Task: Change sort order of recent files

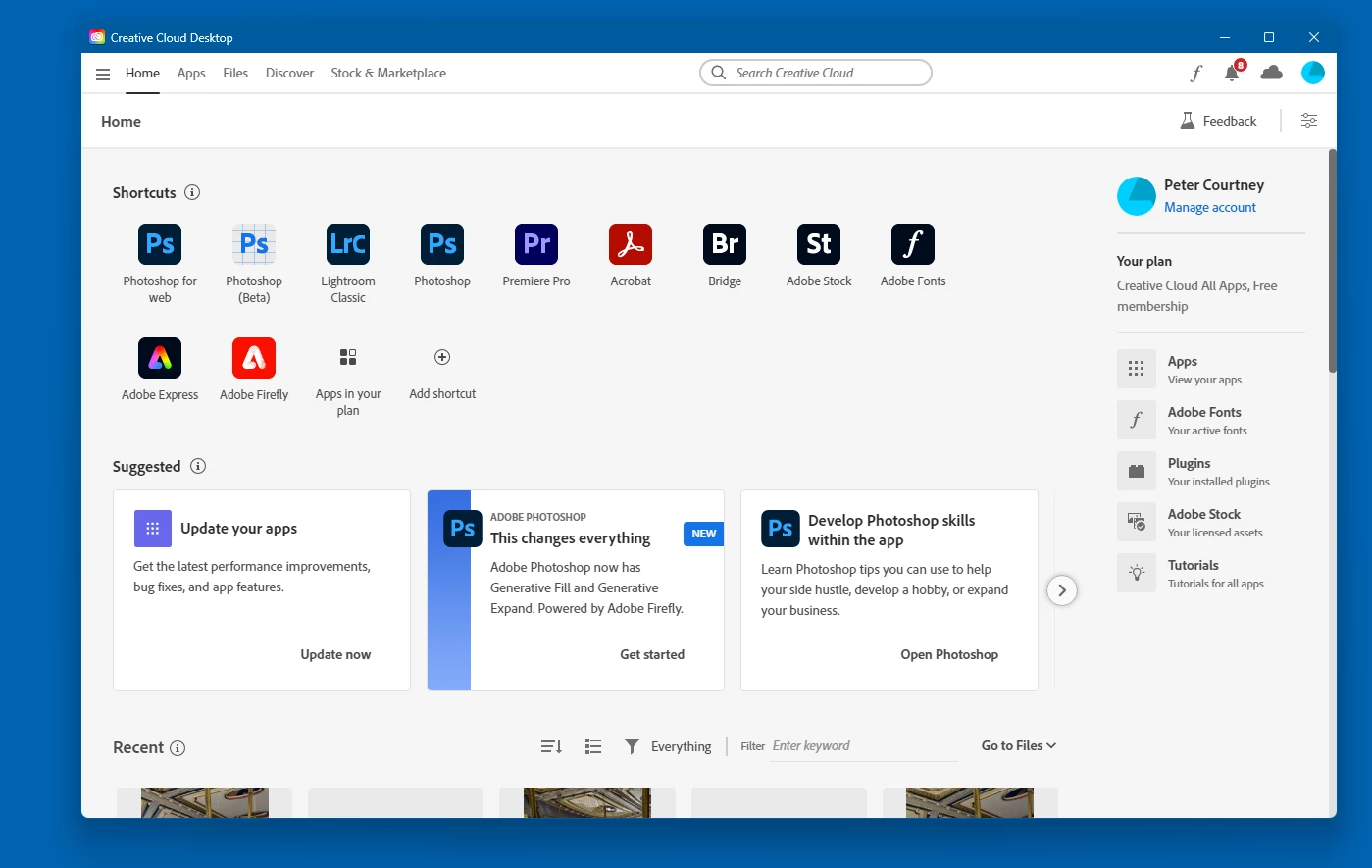Action: pos(551,746)
